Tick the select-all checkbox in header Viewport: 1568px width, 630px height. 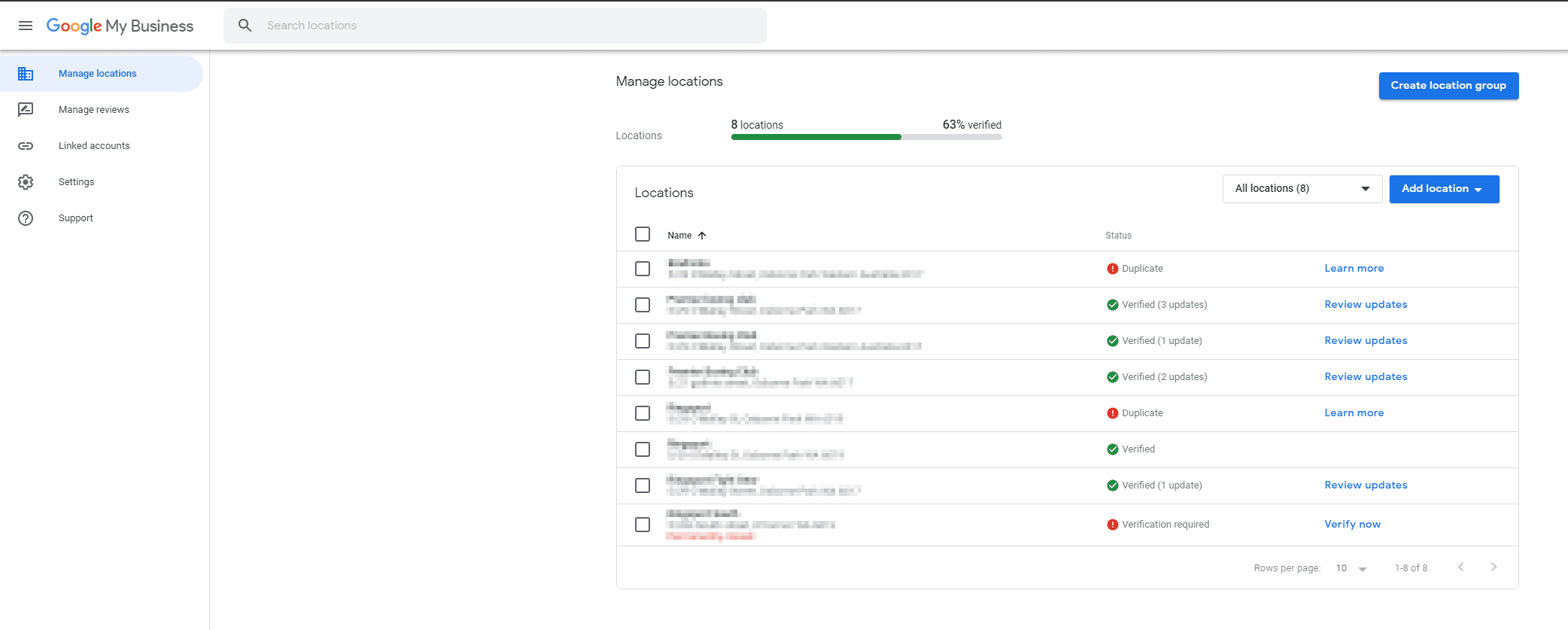click(x=643, y=234)
